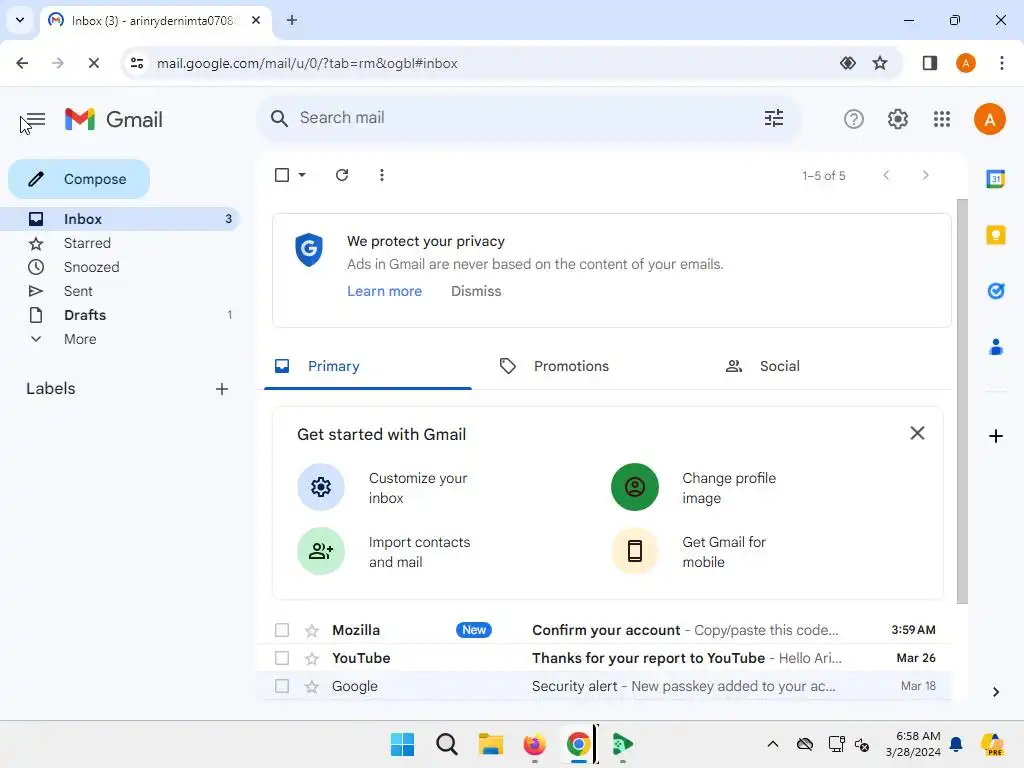Star the Google security alert email
The image size is (1024, 768).
(312, 686)
